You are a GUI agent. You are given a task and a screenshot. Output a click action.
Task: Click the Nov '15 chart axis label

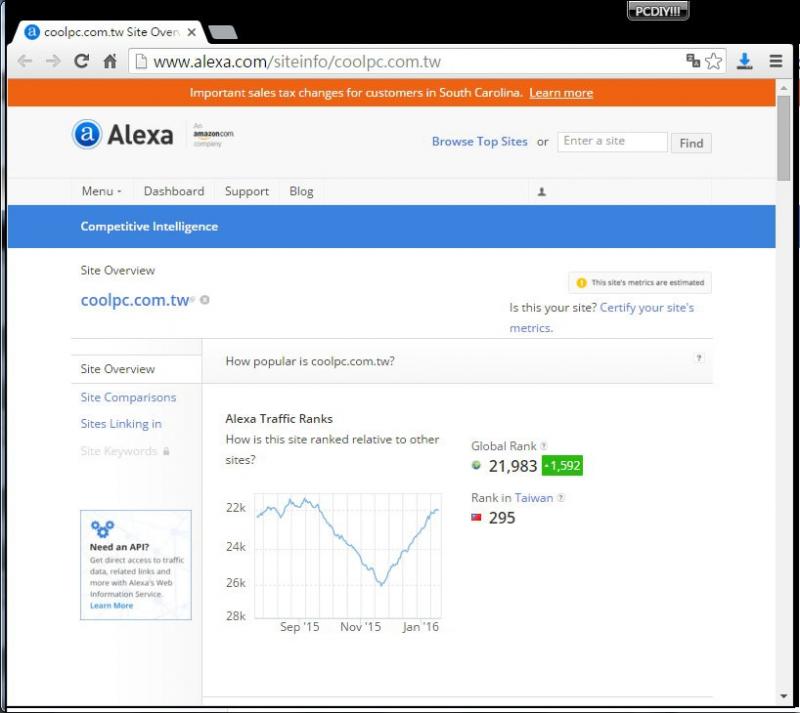tap(361, 627)
